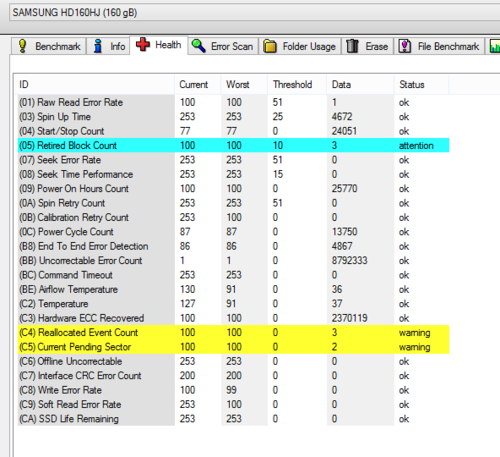Open the Erase tab
The width and height of the screenshot is (500, 457).
367,46
